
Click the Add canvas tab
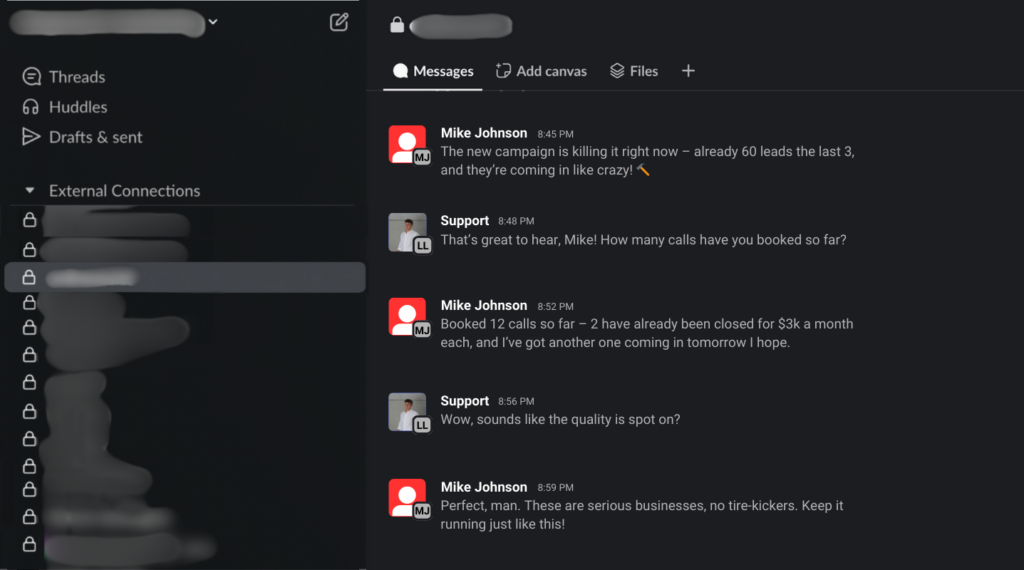point(541,71)
